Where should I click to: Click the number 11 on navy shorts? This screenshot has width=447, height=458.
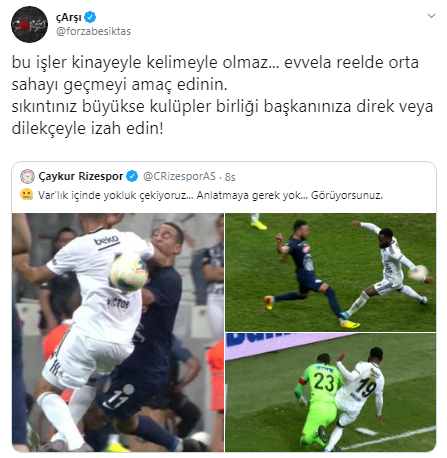click(x=116, y=399)
